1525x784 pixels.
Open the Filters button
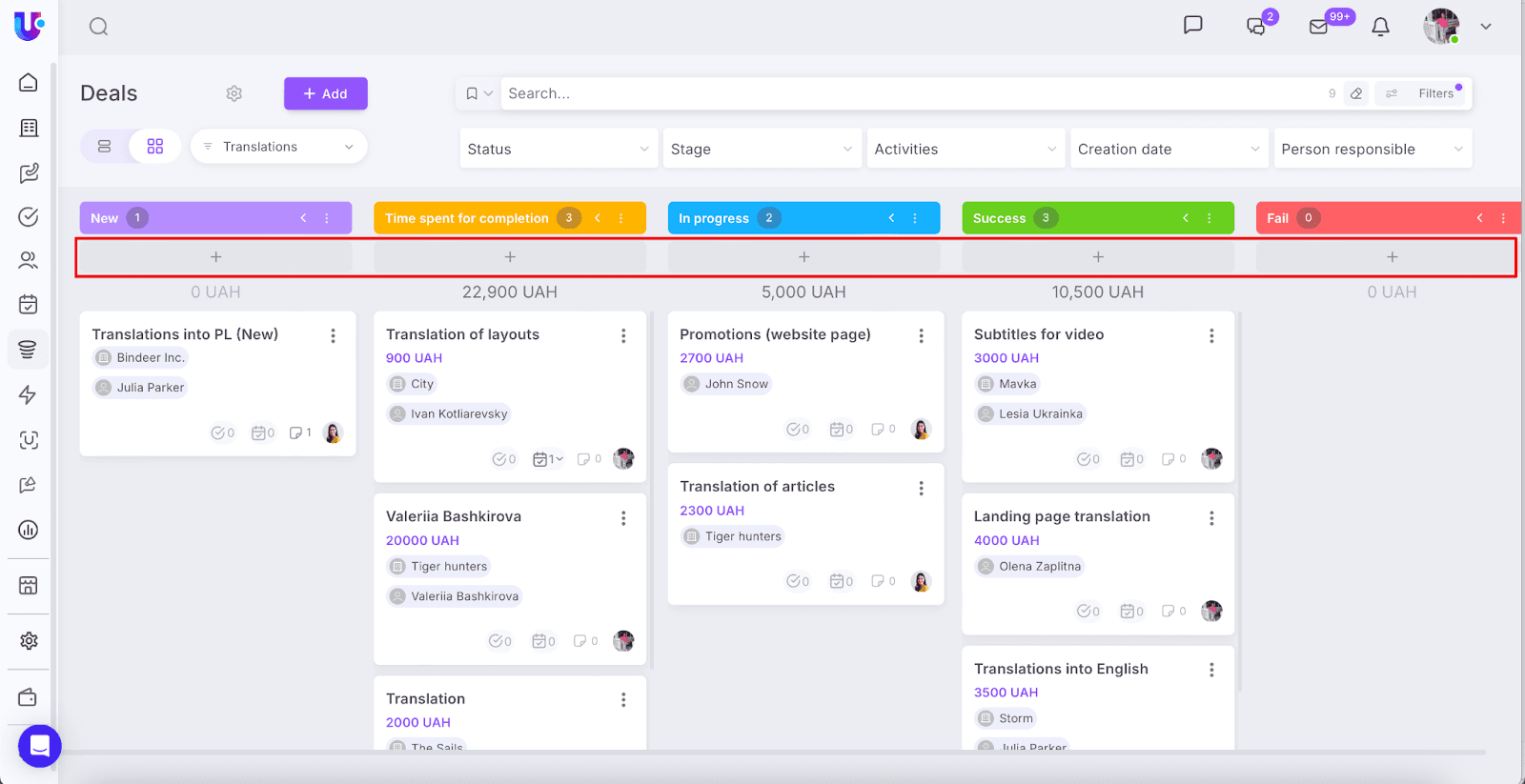[1425, 93]
